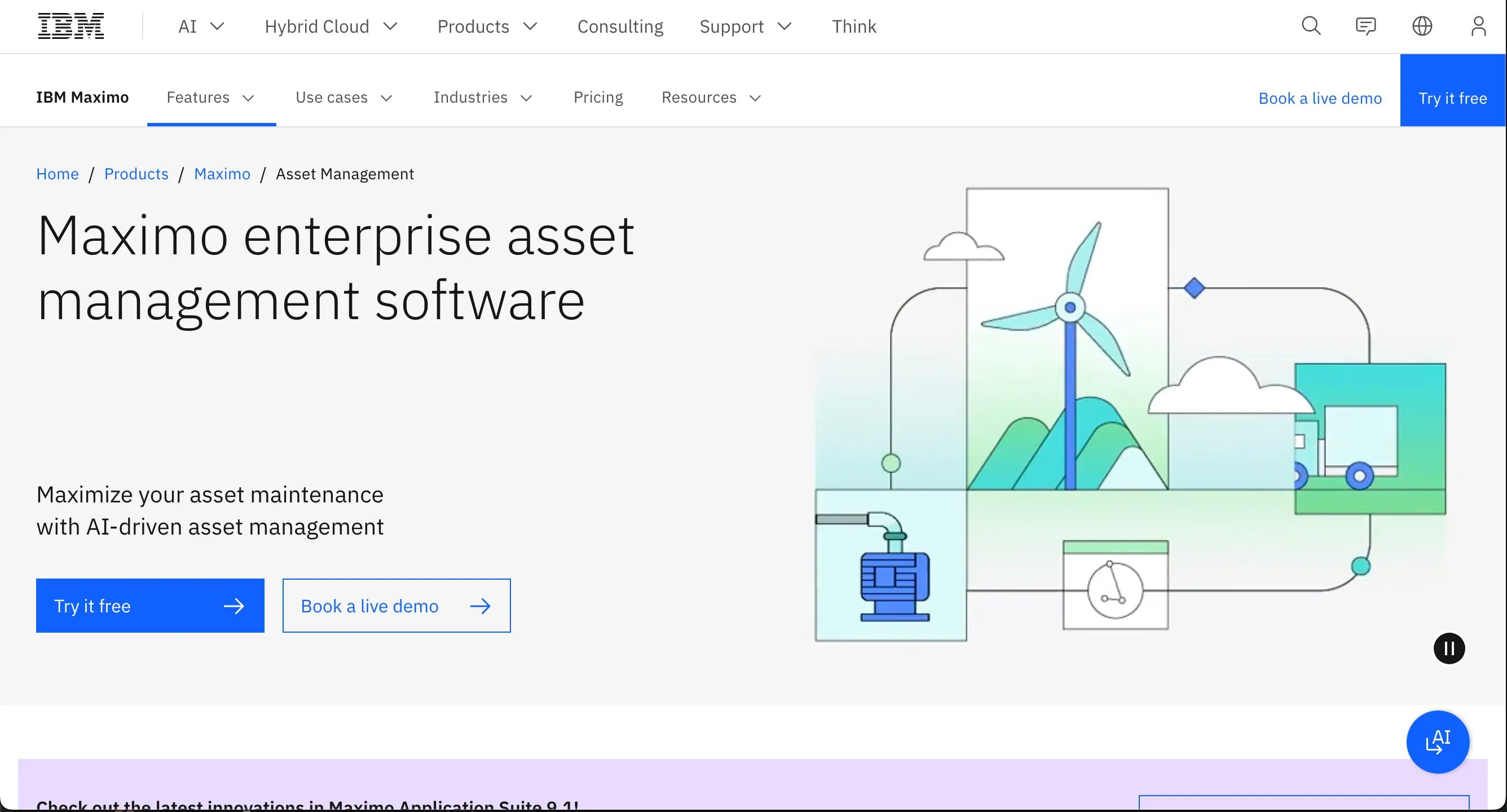The width and height of the screenshot is (1507, 812).
Task: Click arrow in Book a live demo button
Action: click(x=481, y=606)
